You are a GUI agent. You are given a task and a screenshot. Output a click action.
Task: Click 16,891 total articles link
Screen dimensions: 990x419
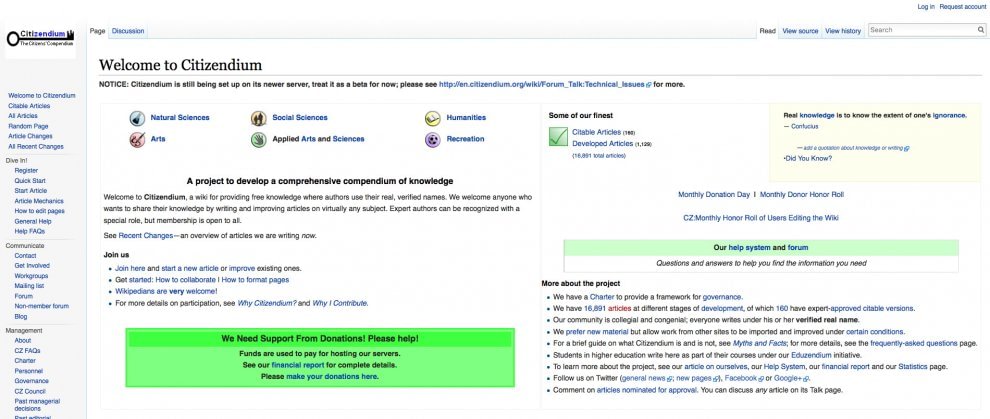(599, 155)
